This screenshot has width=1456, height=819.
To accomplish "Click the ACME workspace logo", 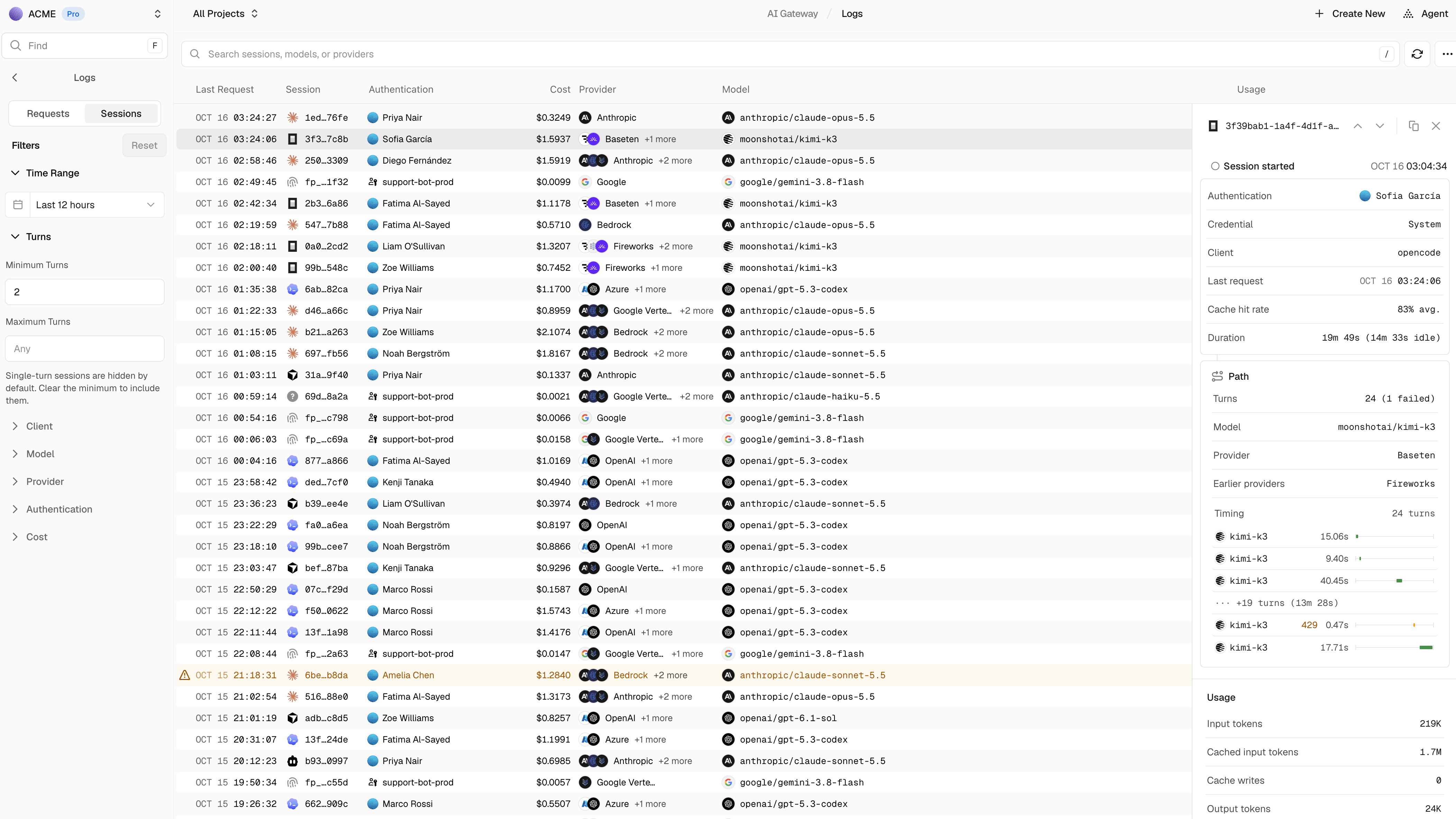I will pyautogui.click(x=16, y=13).
